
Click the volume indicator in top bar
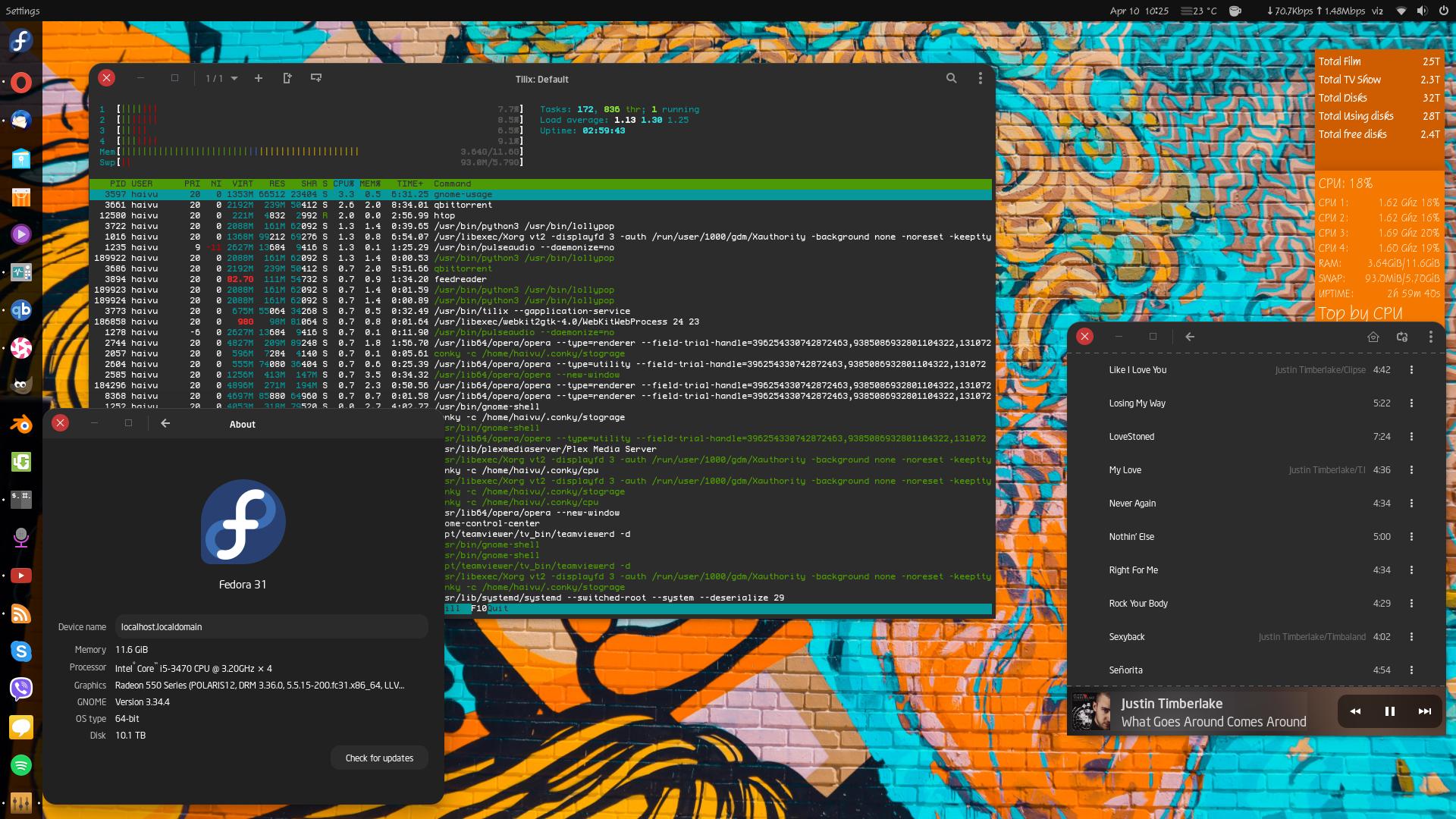[x=1422, y=11]
